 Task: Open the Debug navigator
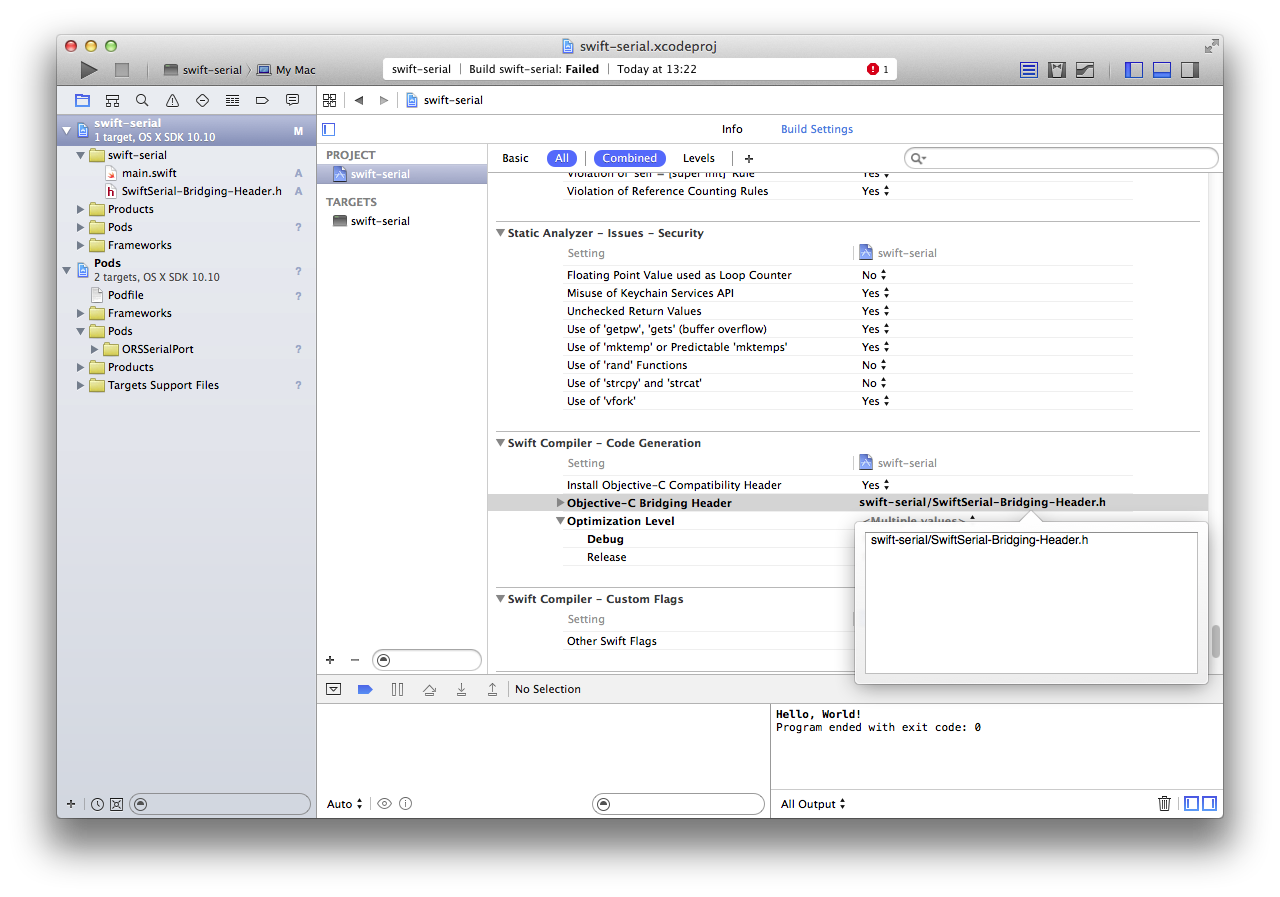[x=232, y=100]
